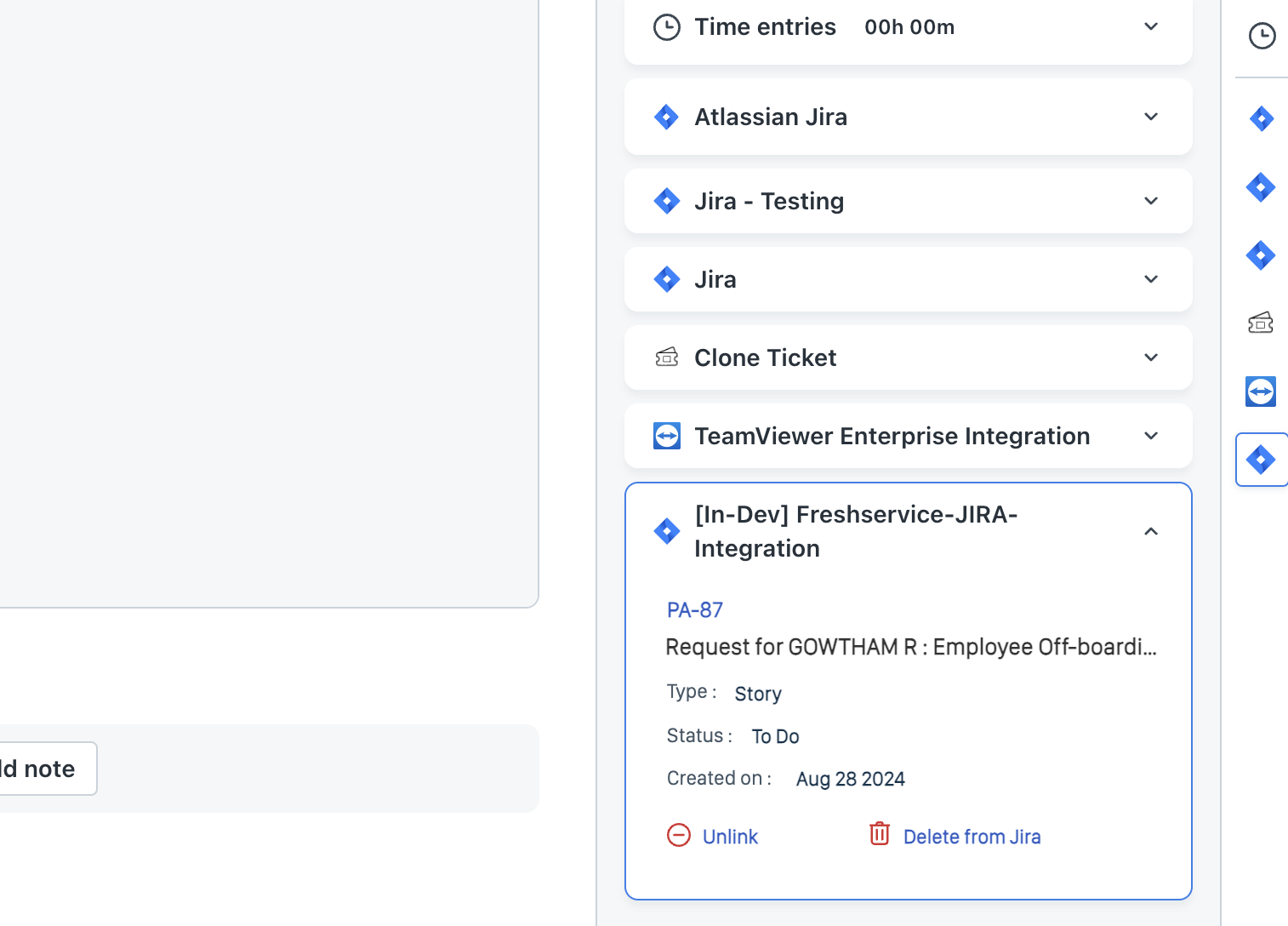
Task: Click the Atlassian Jira title
Action: point(771,117)
